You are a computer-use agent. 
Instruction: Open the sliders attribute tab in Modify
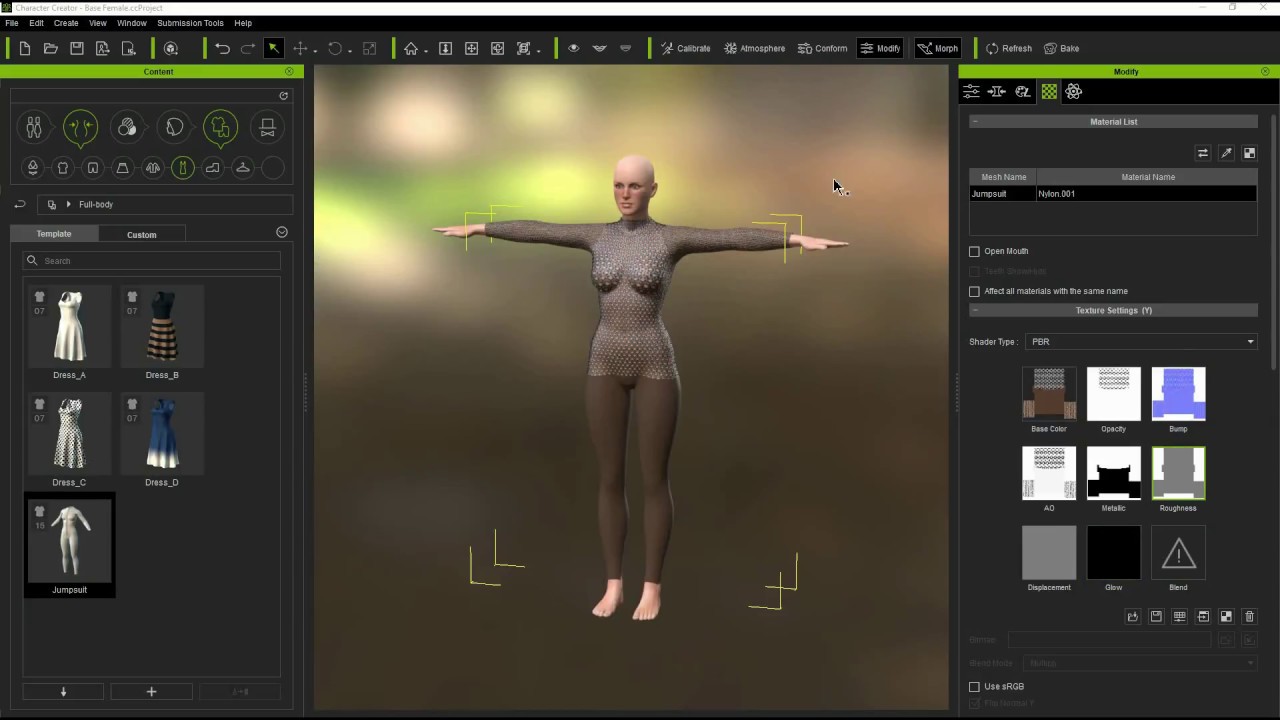point(971,91)
